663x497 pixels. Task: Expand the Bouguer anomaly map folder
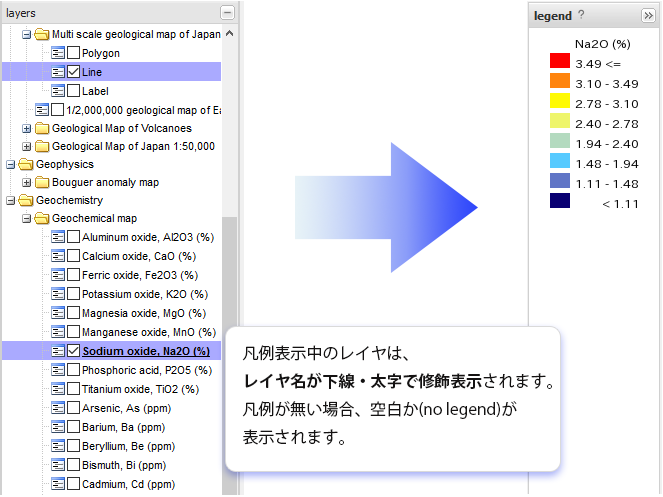(x=27, y=182)
